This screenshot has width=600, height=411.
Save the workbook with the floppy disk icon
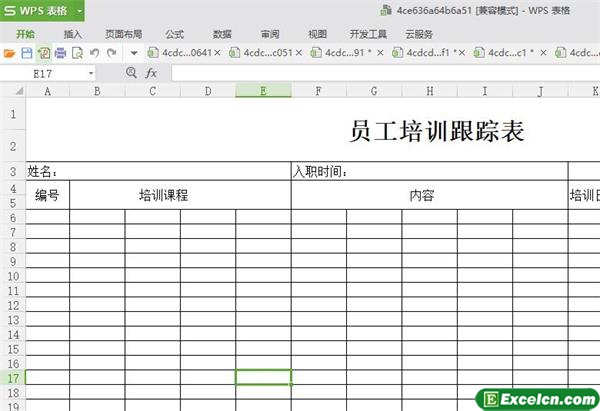point(27,52)
